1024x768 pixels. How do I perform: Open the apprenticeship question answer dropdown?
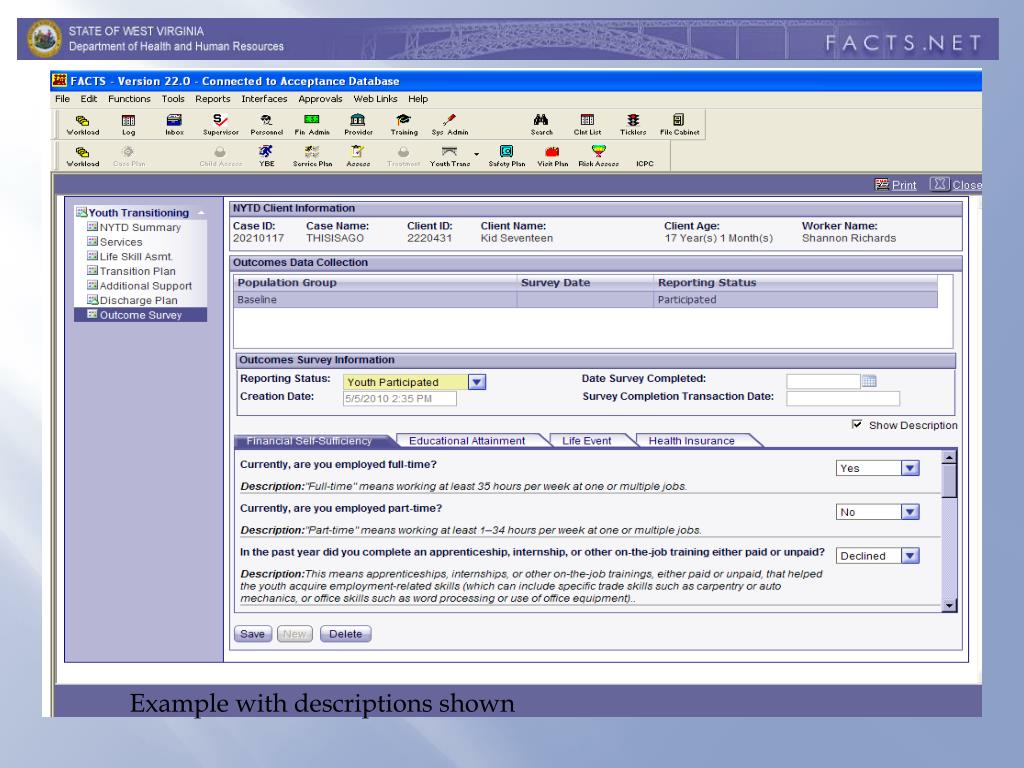[x=910, y=555]
